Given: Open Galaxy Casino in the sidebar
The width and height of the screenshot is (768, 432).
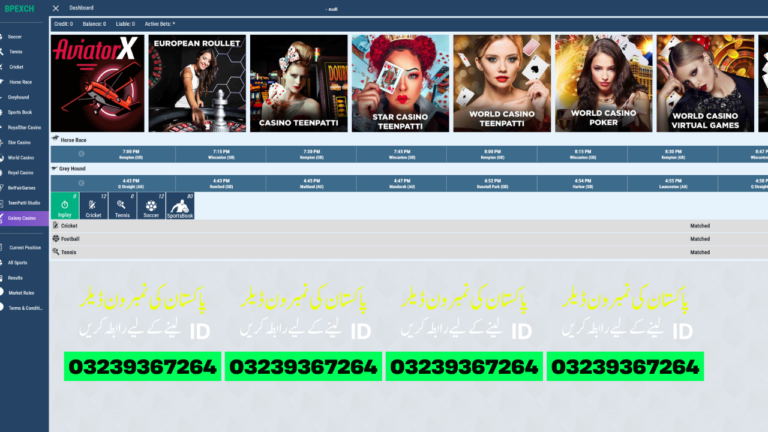Looking at the screenshot, I should click(22, 217).
